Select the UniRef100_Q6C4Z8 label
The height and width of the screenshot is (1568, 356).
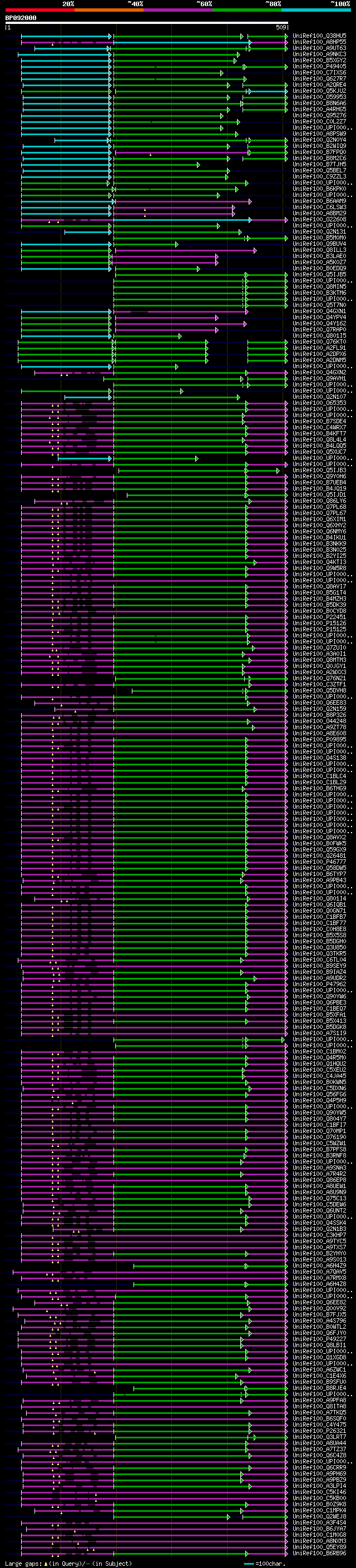(319, 1455)
